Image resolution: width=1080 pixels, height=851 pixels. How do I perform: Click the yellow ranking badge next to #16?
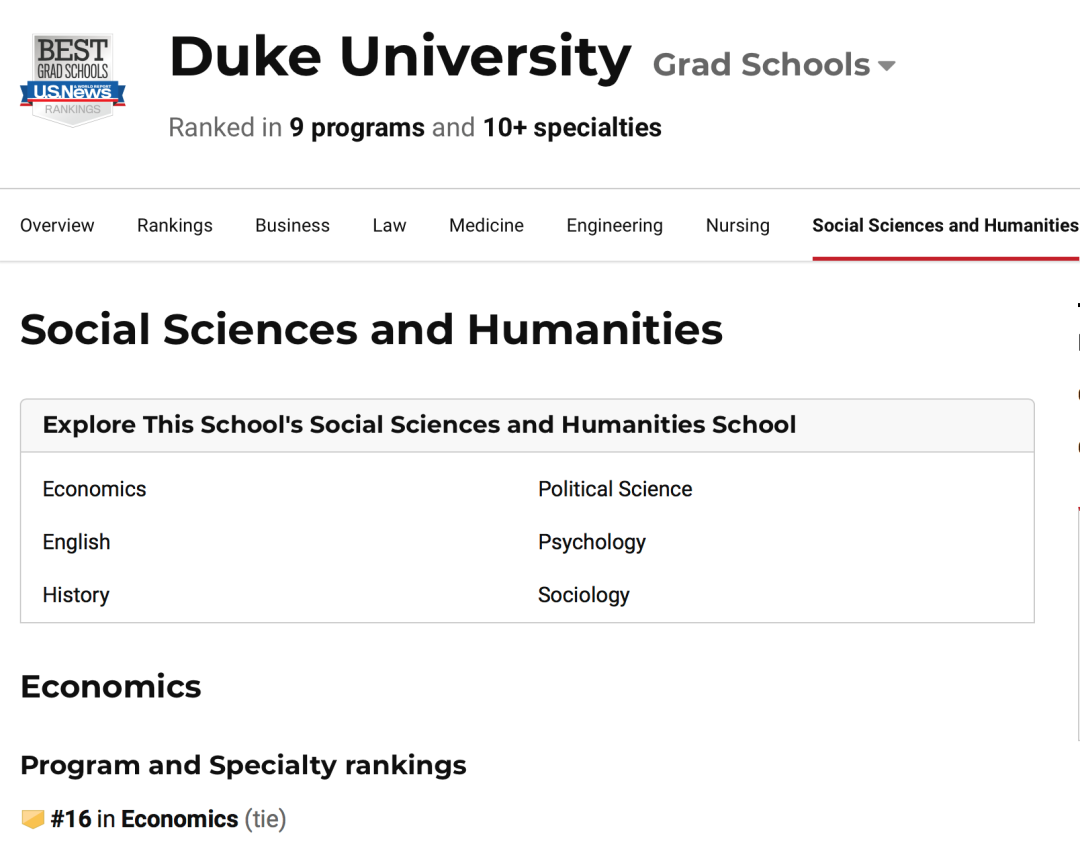point(33,819)
